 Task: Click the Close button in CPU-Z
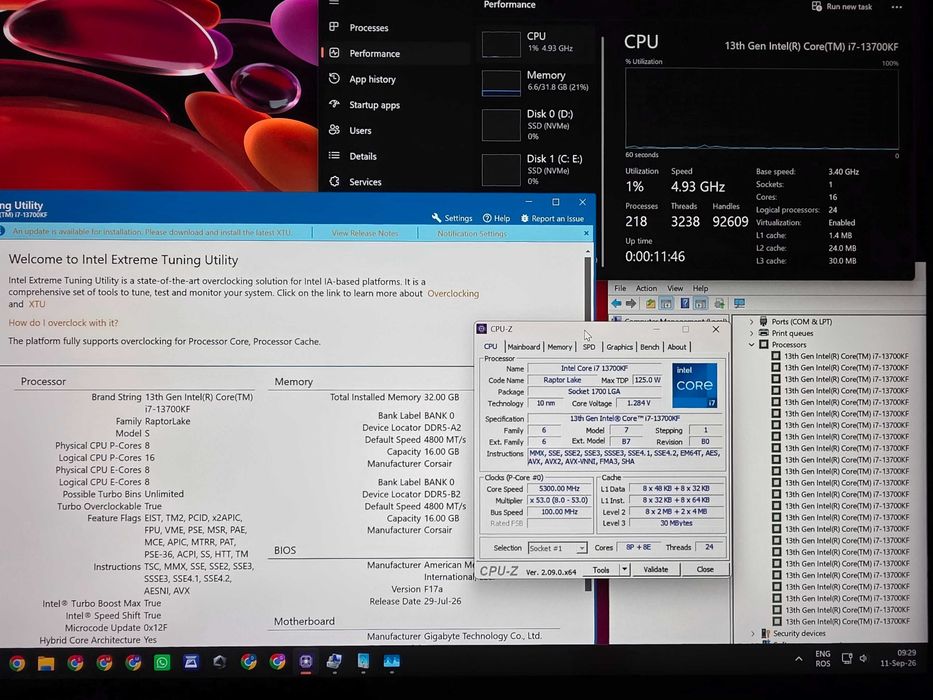pyautogui.click(x=705, y=570)
